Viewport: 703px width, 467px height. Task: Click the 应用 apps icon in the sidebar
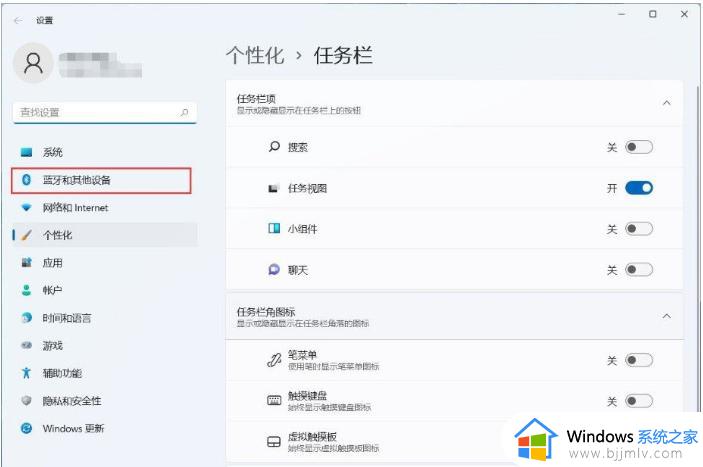pyautogui.click(x=26, y=263)
